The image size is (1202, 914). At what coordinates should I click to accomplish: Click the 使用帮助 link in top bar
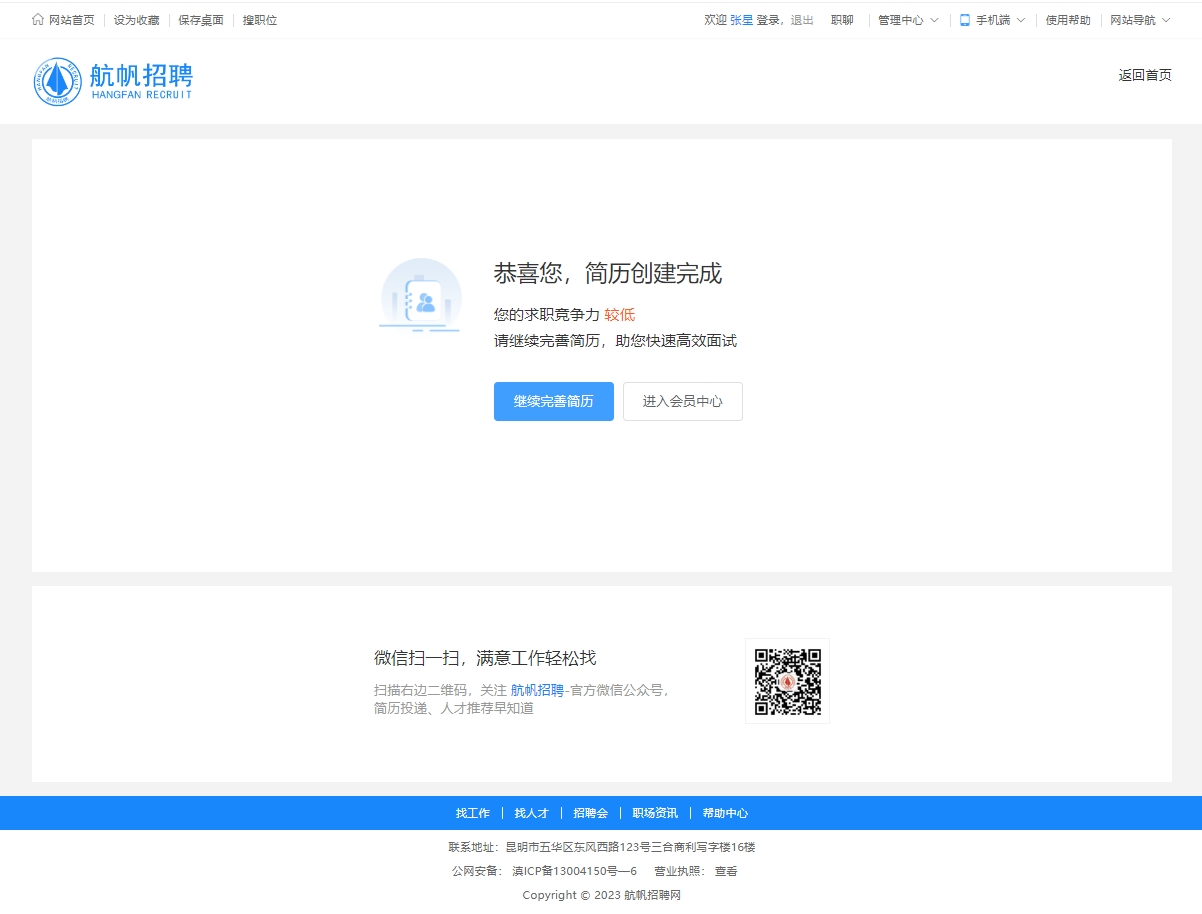[x=1068, y=20]
